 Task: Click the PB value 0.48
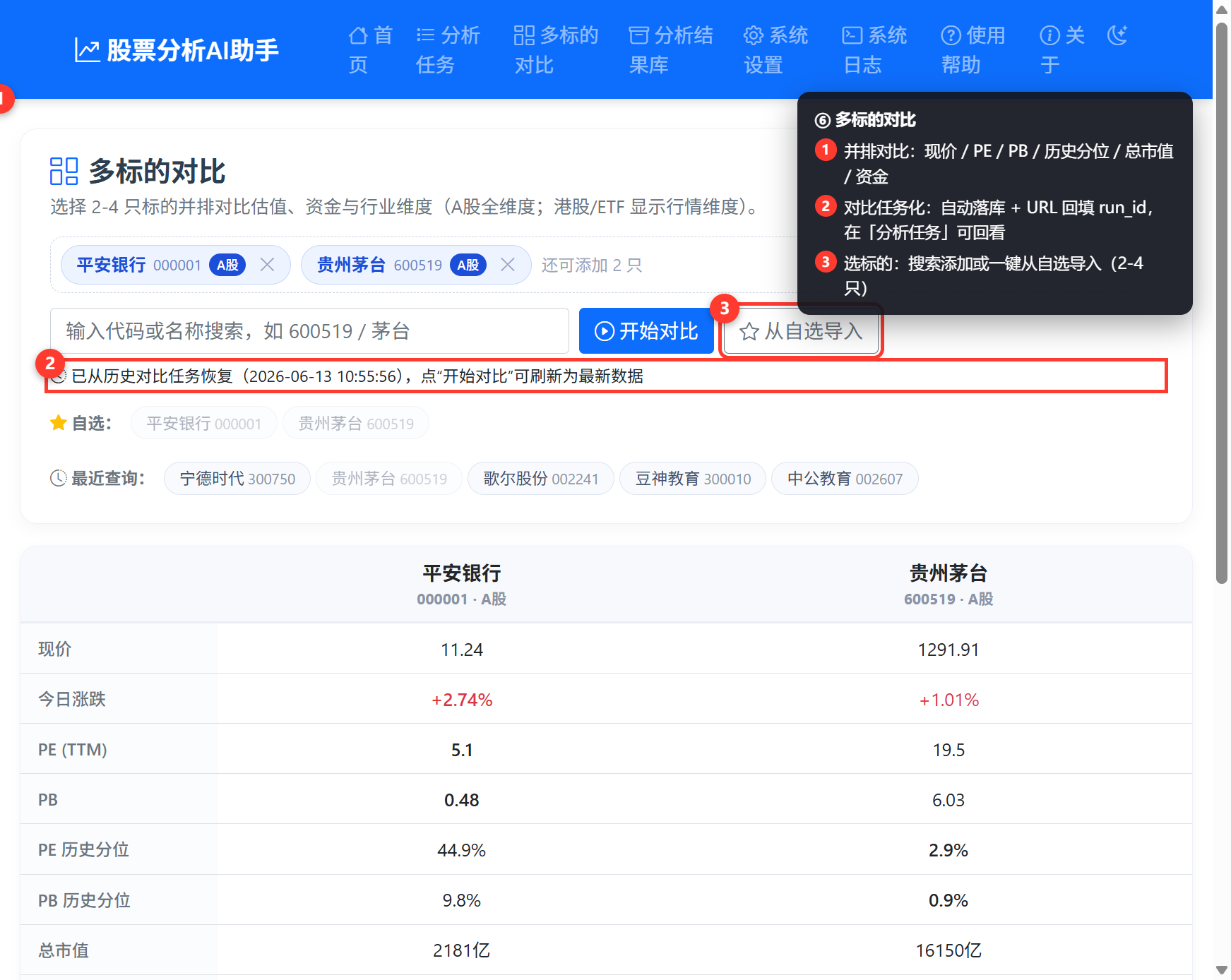pyautogui.click(x=461, y=800)
